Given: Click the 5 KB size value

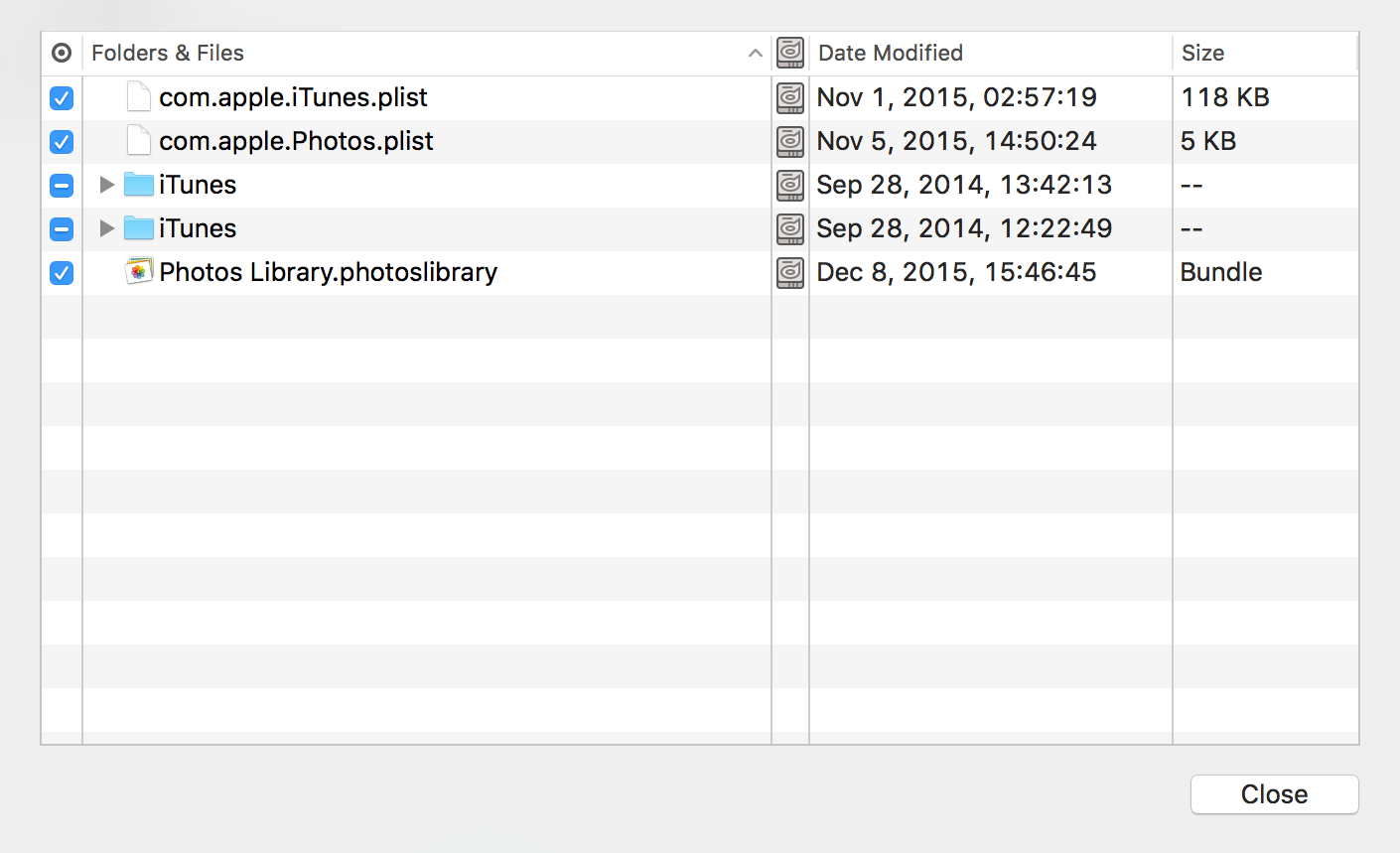Looking at the screenshot, I should tap(1208, 141).
